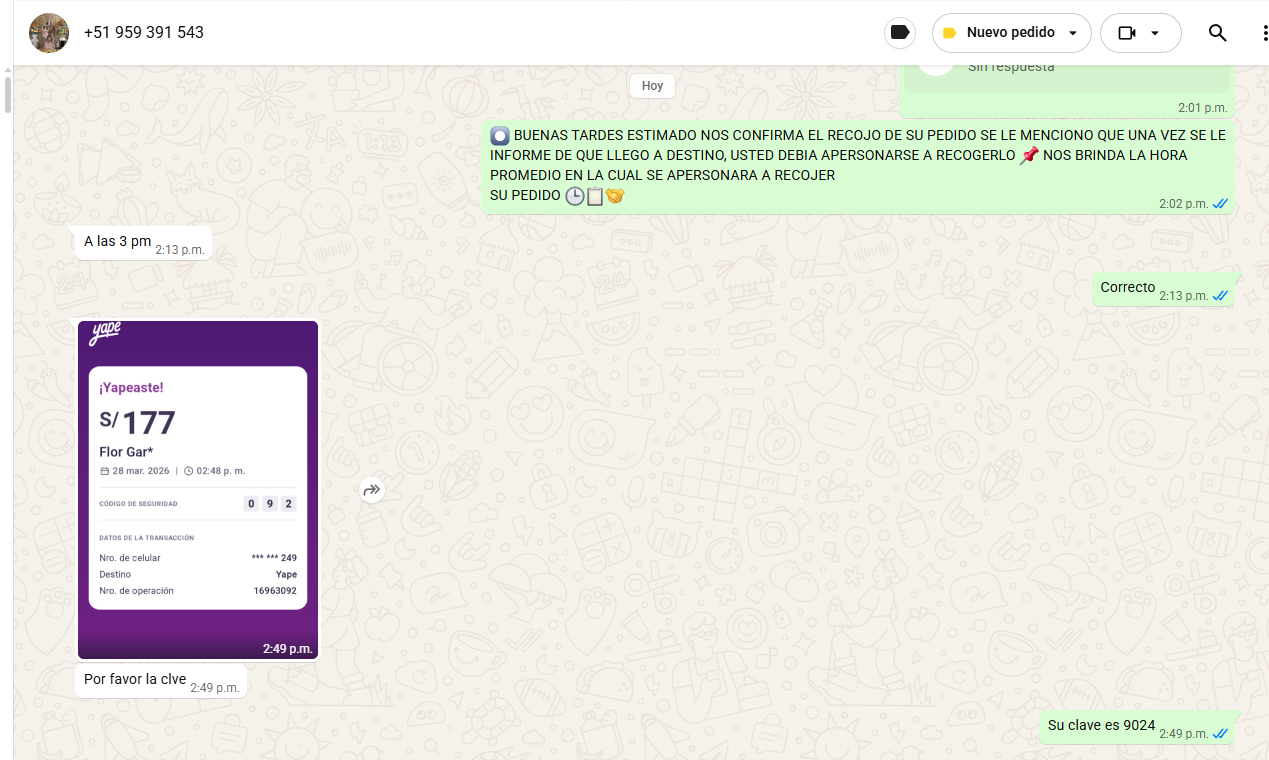1269x760 pixels.
Task: Click the yellow label icon in Nuevo pedido
Action: 950,33
